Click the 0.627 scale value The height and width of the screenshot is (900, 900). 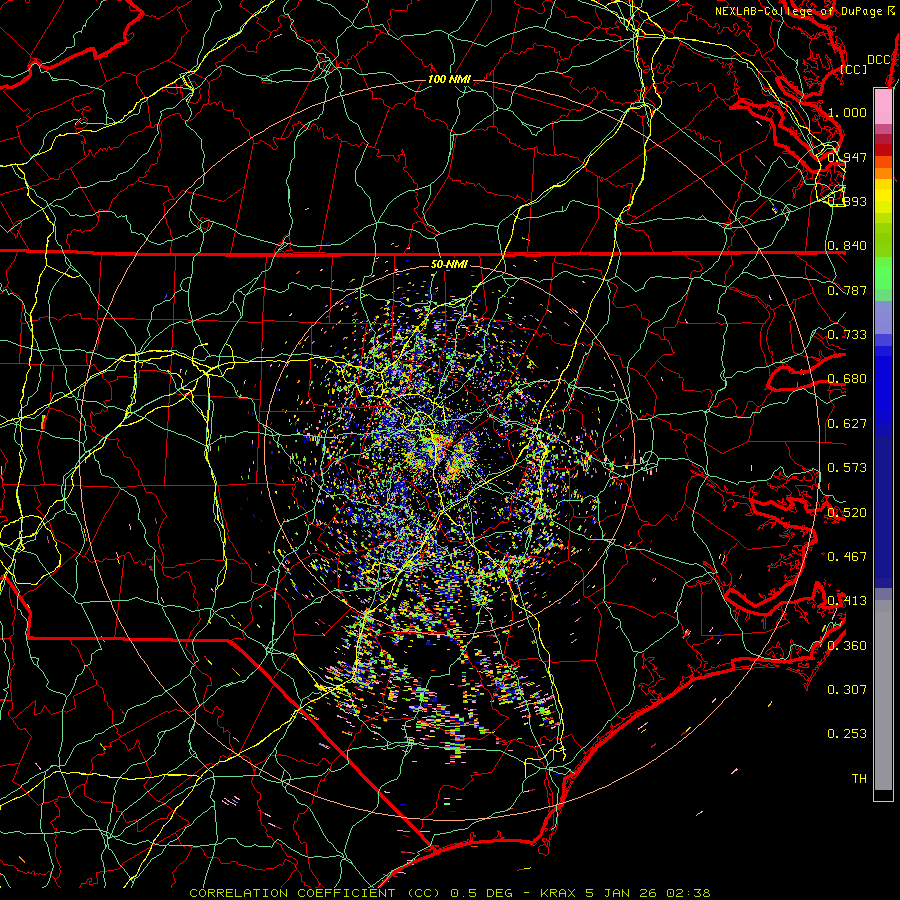(x=847, y=424)
